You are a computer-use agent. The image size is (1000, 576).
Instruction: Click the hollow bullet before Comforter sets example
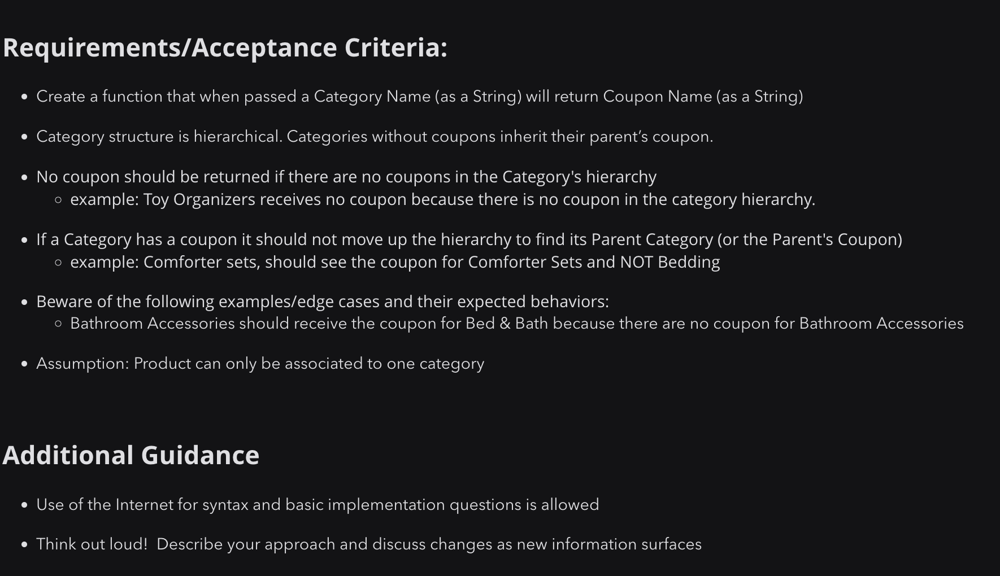(59, 263)
